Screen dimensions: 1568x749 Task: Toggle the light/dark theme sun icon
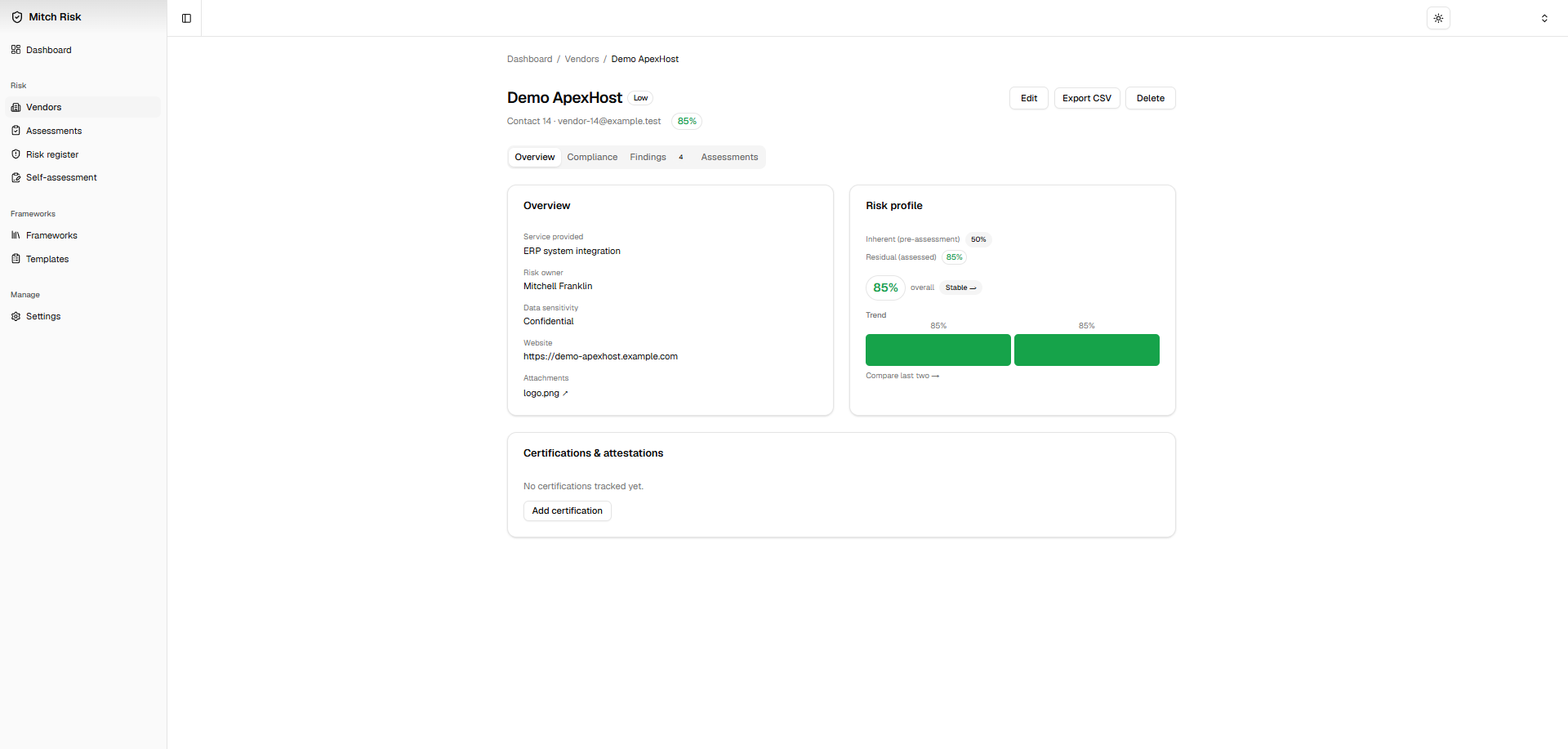click(x=1438, y=18)
